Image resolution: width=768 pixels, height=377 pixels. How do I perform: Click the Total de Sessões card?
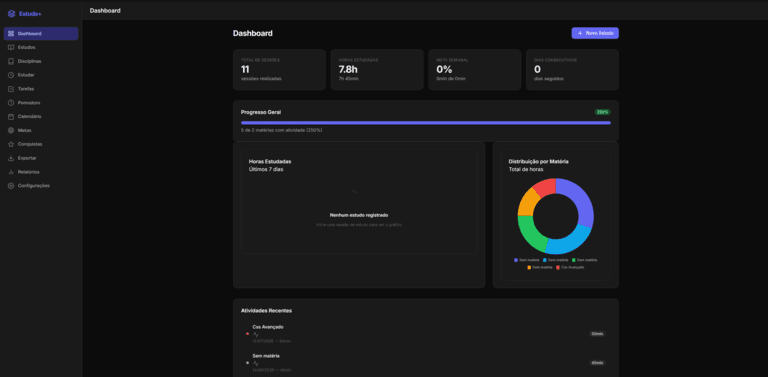(x=279, y=70)
